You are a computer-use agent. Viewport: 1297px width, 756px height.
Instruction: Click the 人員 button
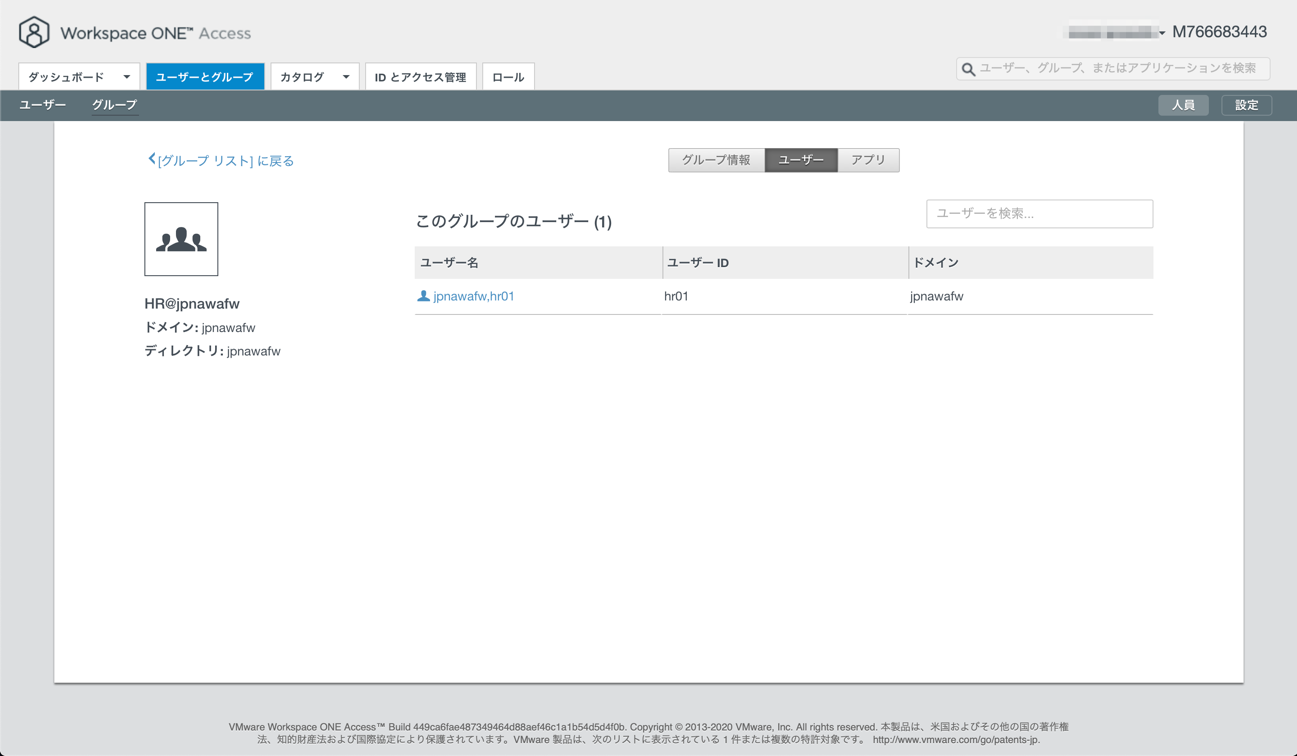(1183, 105)
